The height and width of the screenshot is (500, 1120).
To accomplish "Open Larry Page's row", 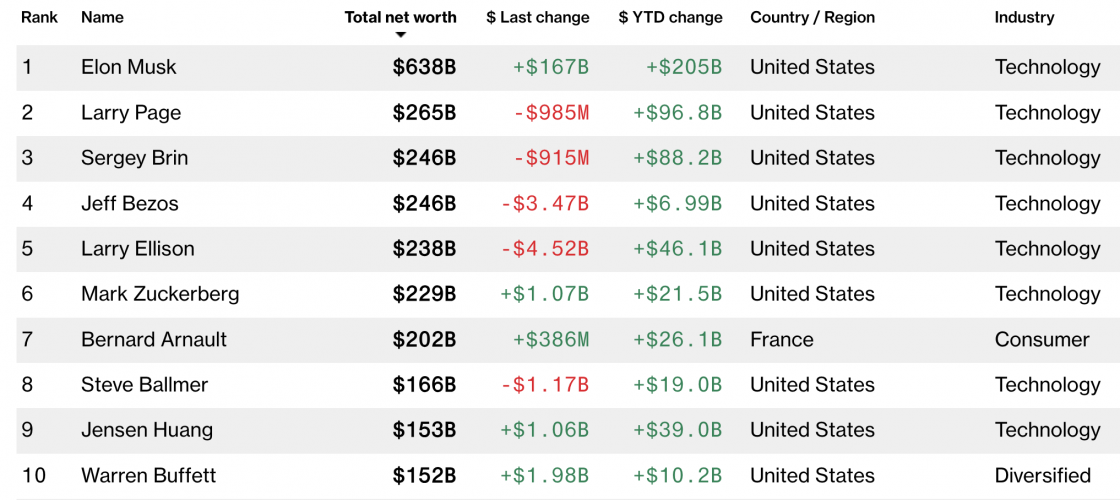I will click(131, 113).
